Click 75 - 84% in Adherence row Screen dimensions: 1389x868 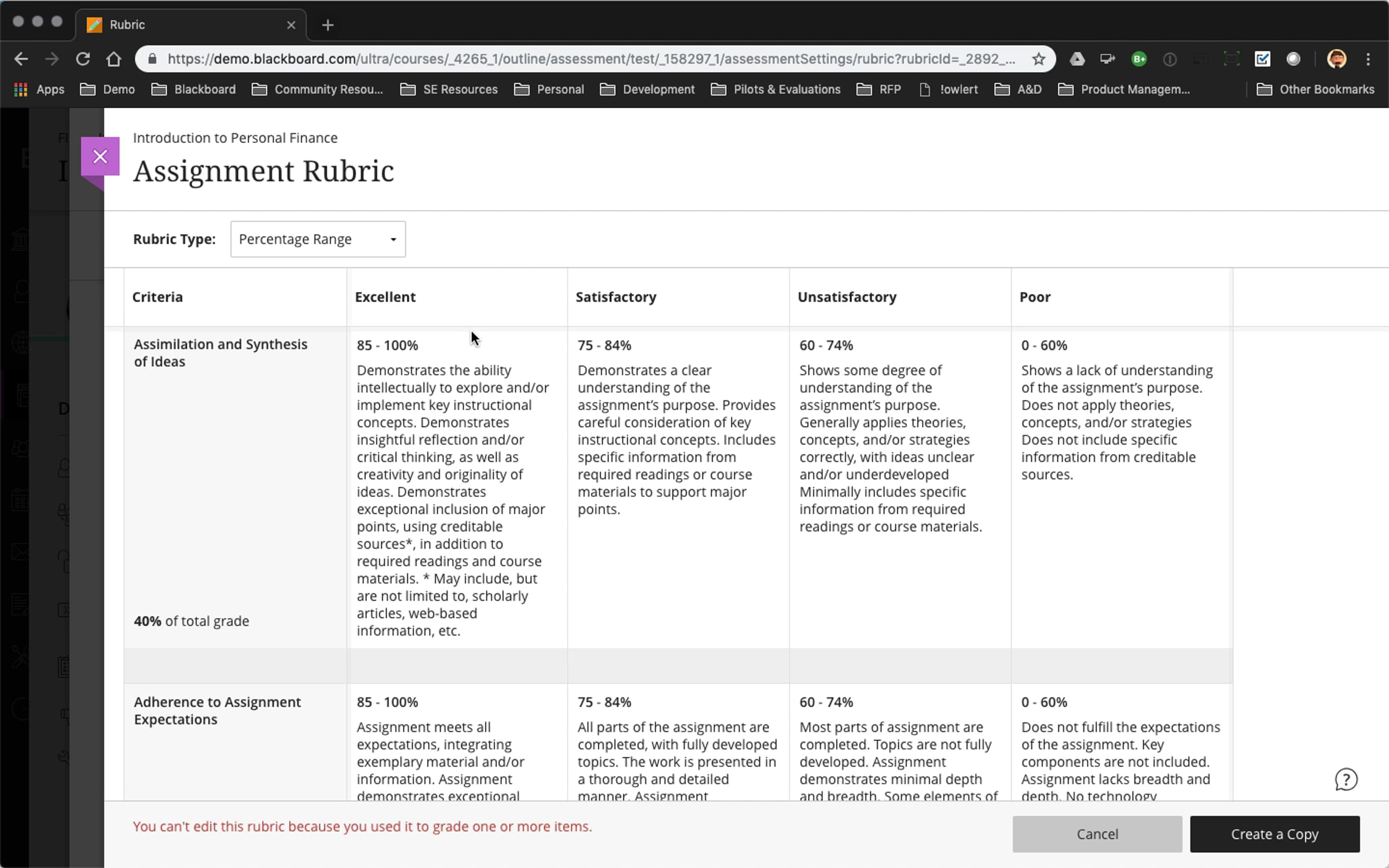[604, 702]
